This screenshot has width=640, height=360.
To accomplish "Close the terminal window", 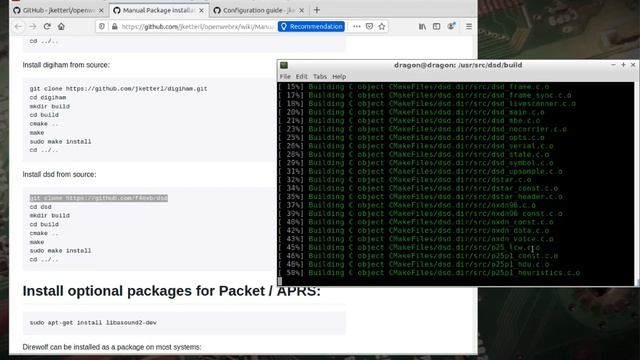I will coord(633,65).
